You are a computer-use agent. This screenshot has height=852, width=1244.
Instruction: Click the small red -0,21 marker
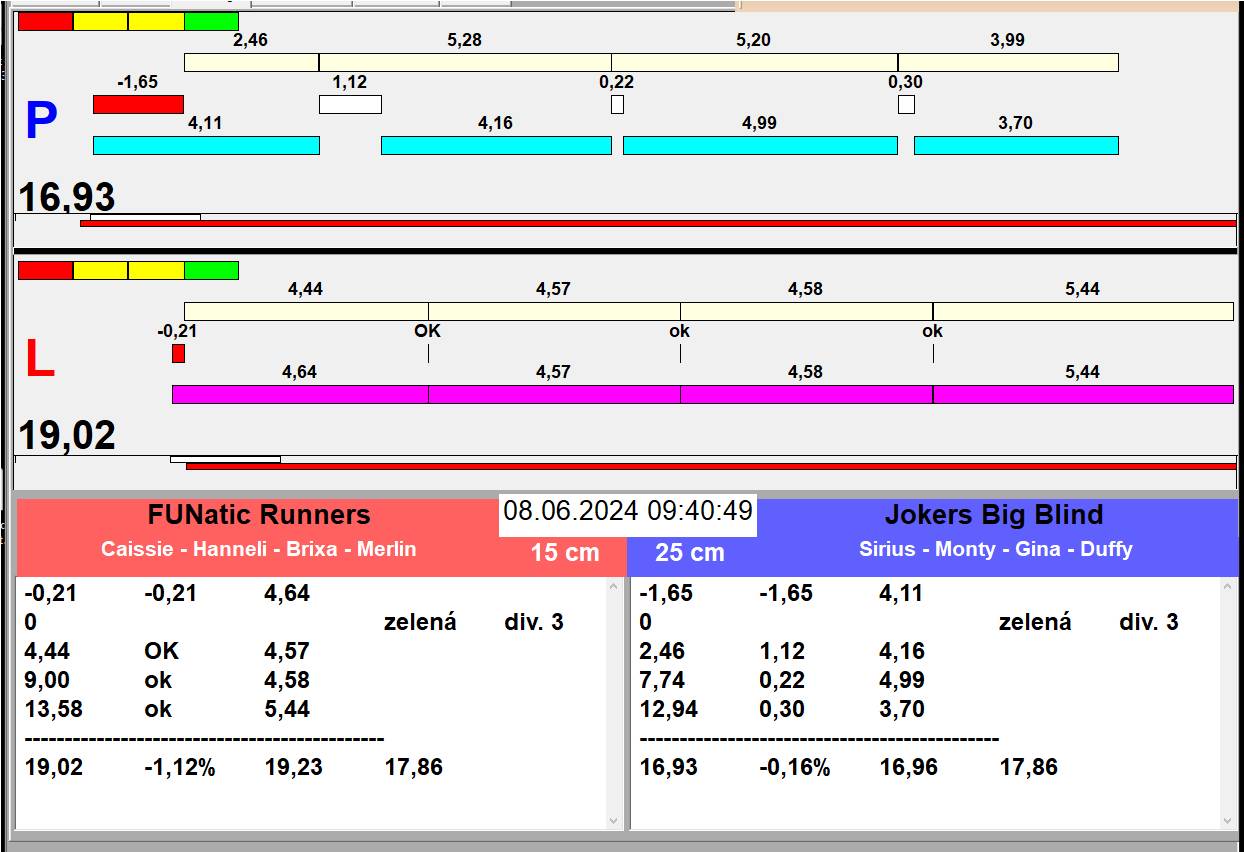click(x=178, y=353)
